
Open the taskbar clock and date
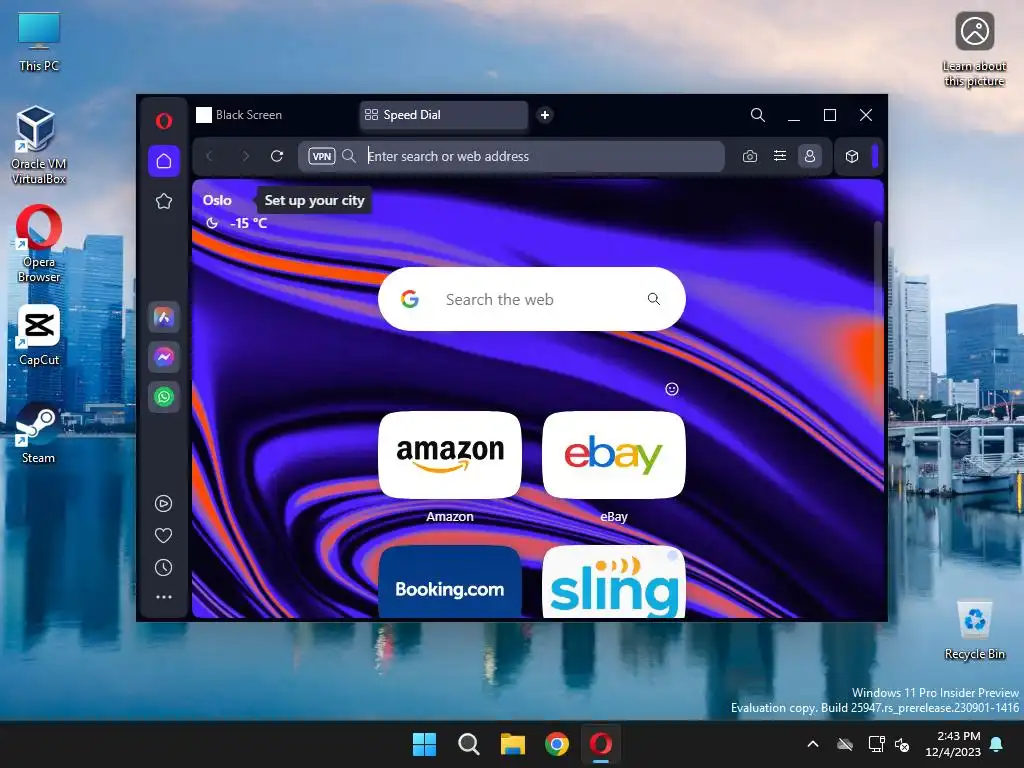point(953,744)
